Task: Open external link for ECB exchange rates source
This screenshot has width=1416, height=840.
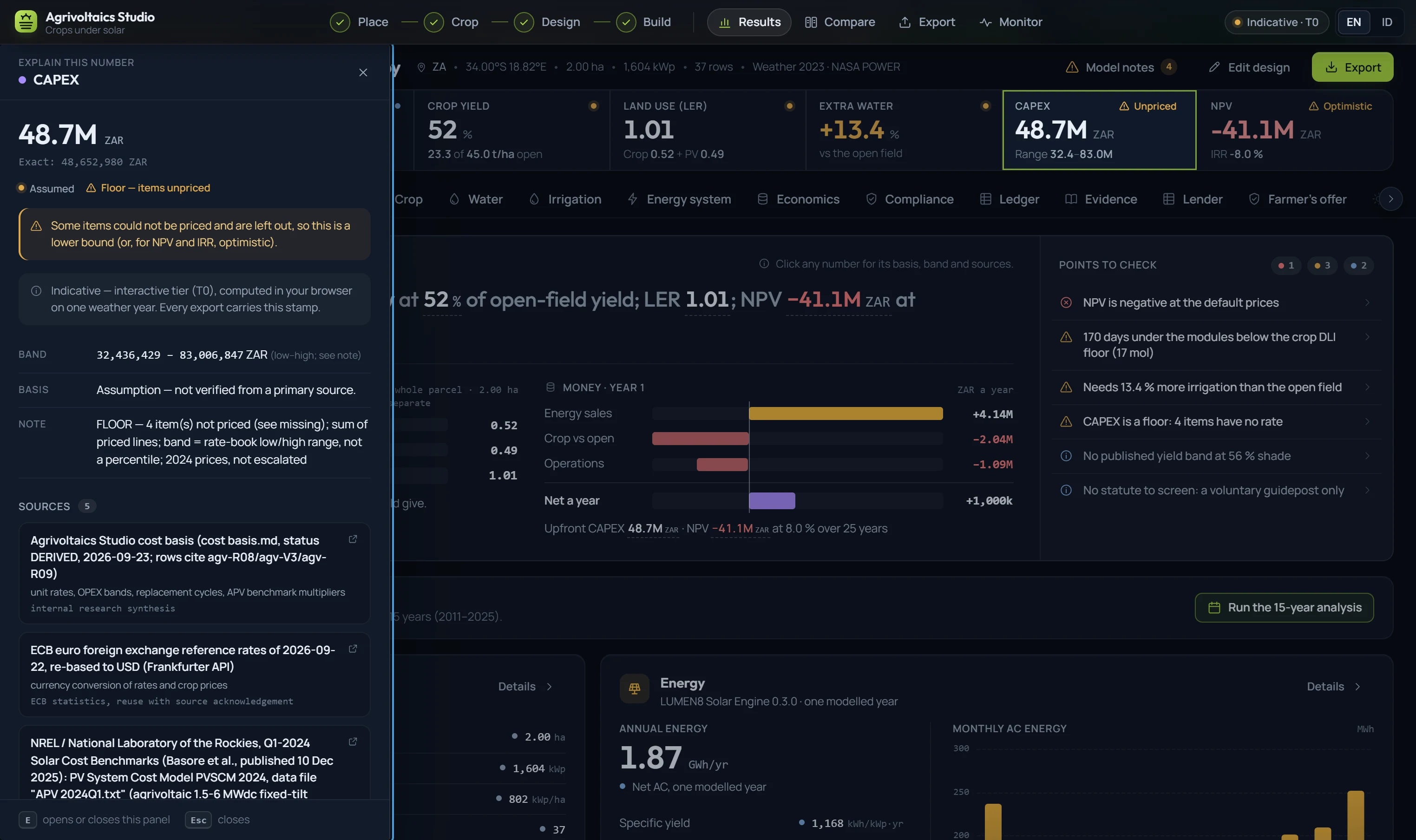Action: point(353,649)
